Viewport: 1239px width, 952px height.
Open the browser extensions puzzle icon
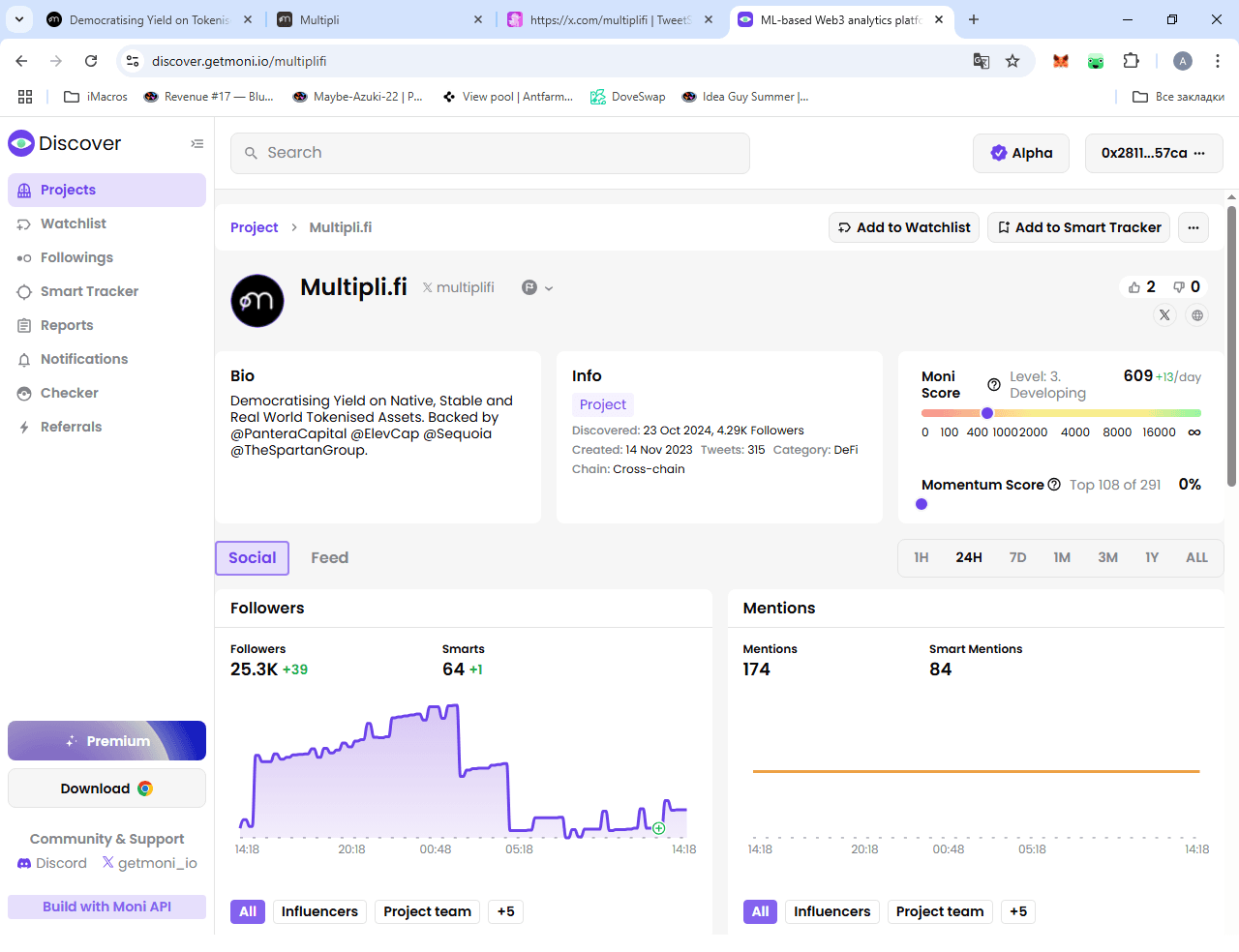[1131, 61]
